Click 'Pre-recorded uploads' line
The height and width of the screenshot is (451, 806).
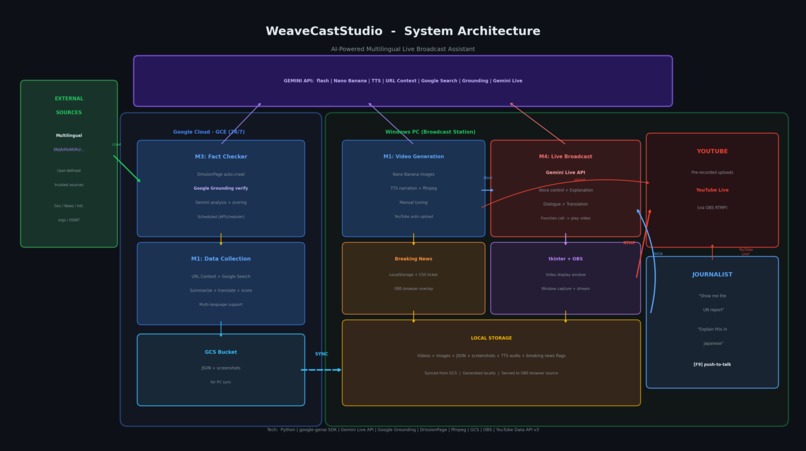pyautogui.click(x=712, y=173)
